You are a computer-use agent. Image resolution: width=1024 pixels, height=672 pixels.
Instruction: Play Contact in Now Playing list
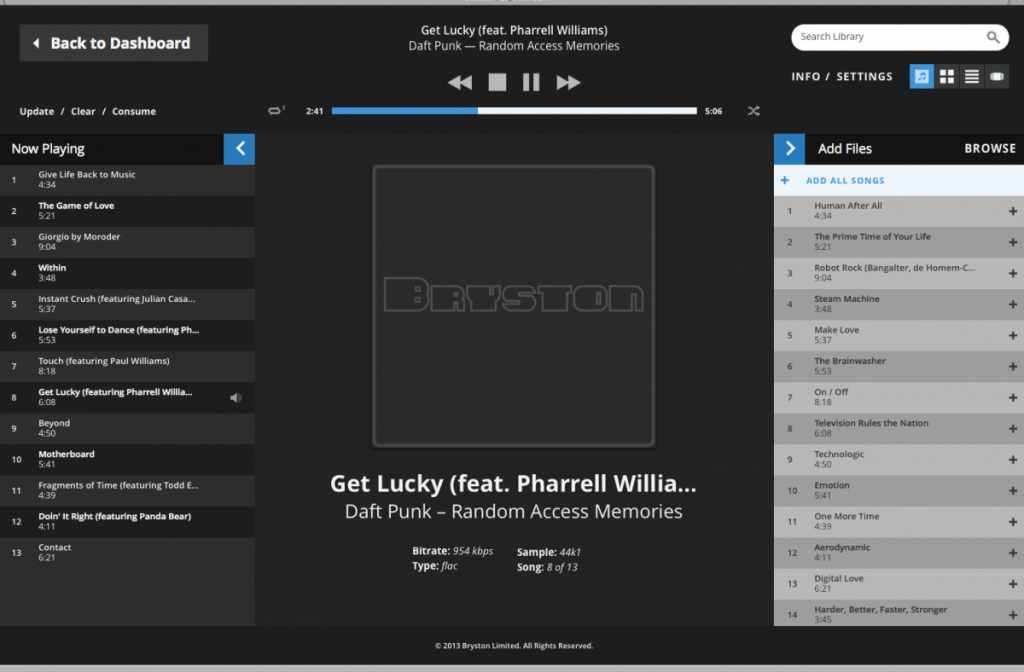point(127,552)
